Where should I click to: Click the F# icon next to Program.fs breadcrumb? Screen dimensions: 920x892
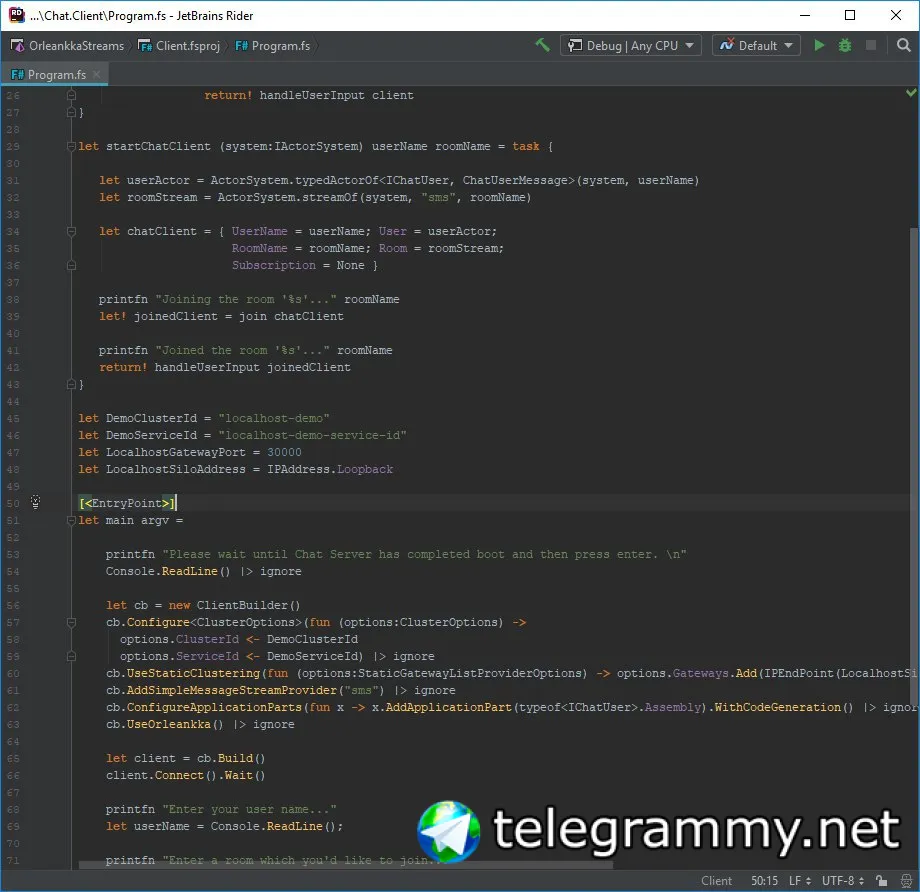(x=241, y=46)
